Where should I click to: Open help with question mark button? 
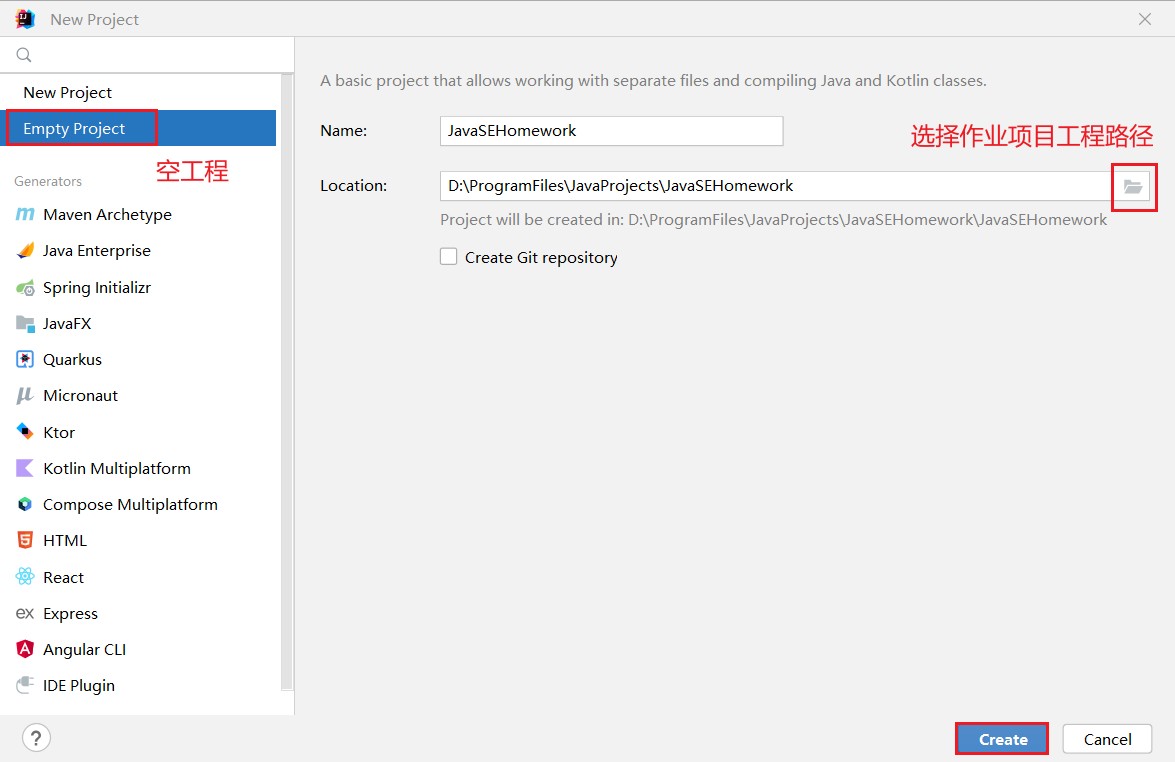tap(36, 738)
